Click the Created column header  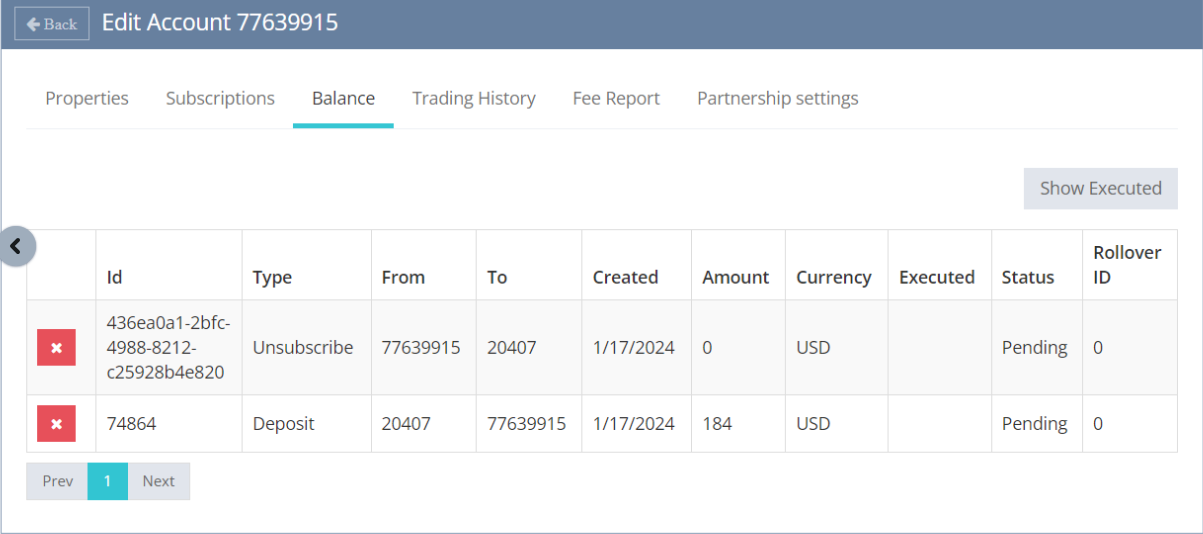625,277
